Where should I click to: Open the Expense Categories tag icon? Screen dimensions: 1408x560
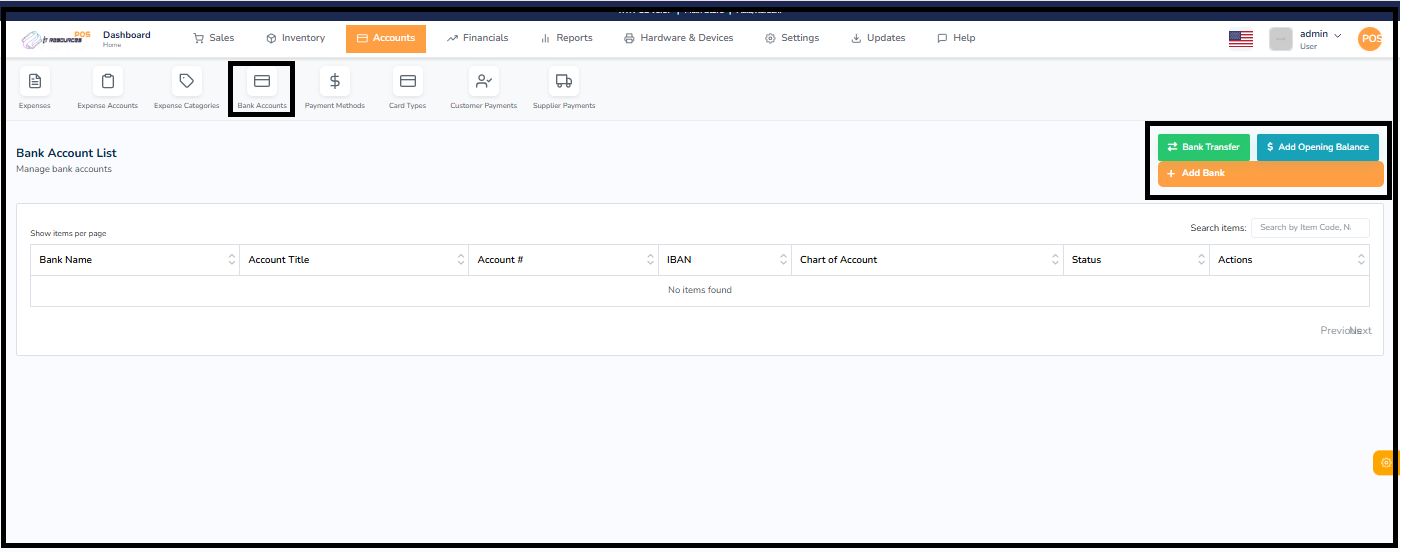coord(186,81)
